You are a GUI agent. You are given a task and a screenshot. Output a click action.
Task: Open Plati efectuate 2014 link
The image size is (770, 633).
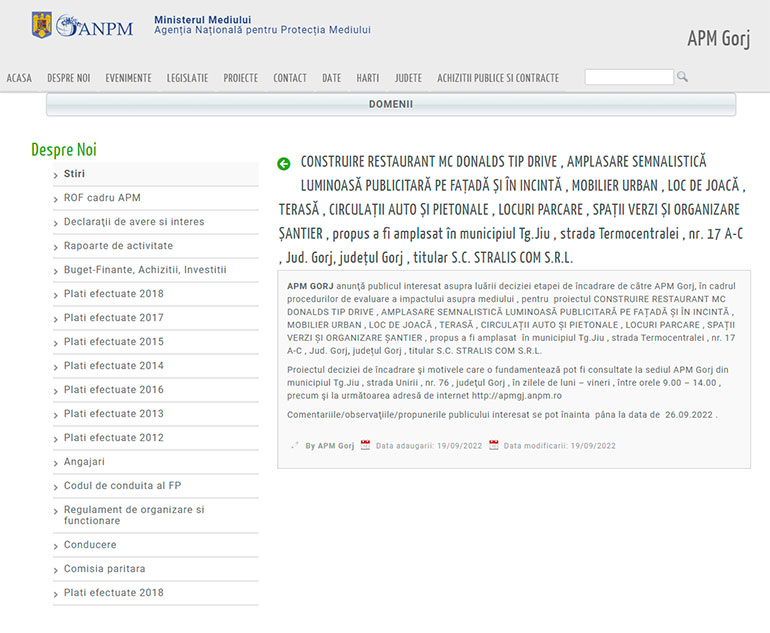[x=113, y=366]
